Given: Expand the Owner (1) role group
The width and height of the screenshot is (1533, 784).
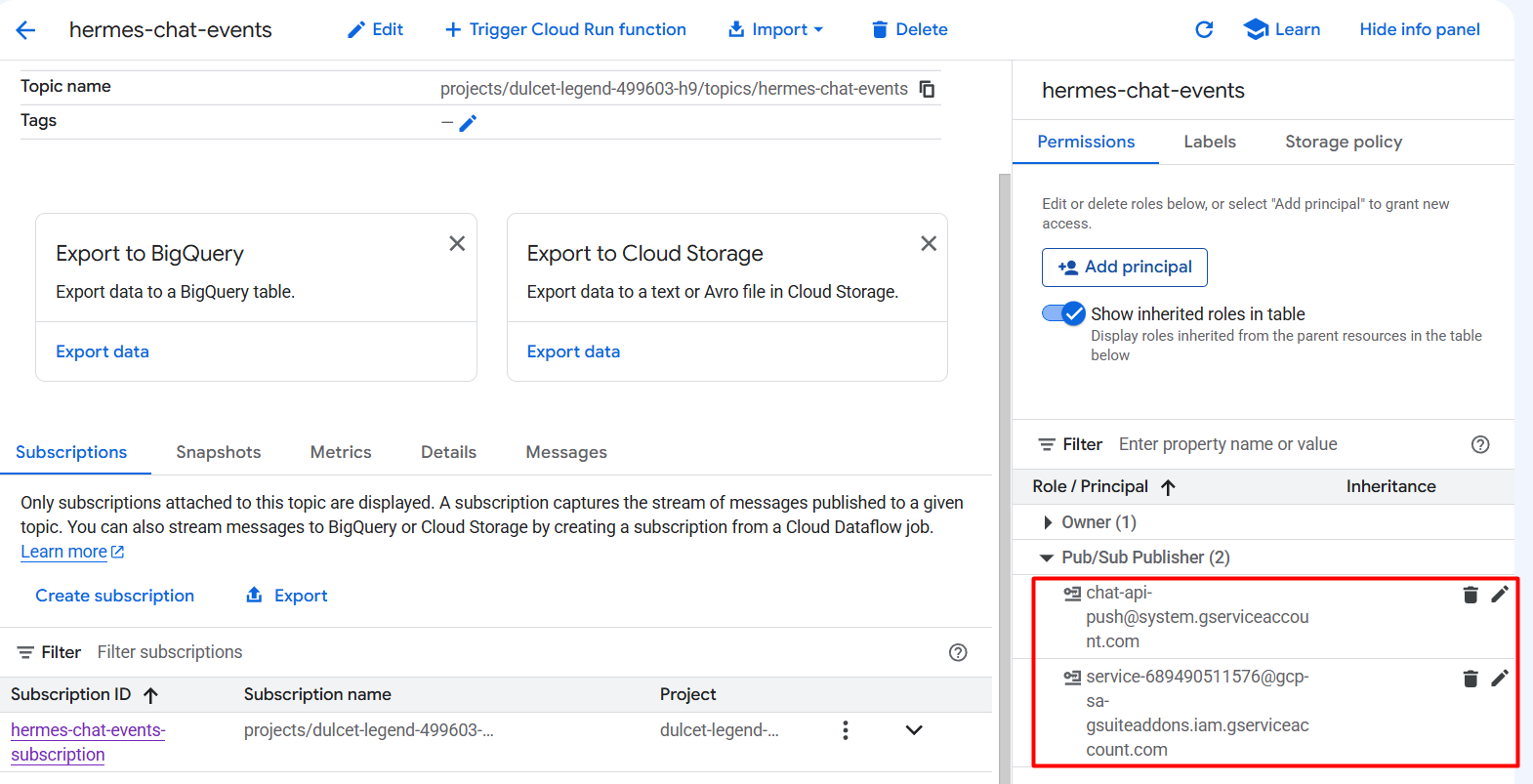Looking at the screenshot, I should (x=1048, y=522).
